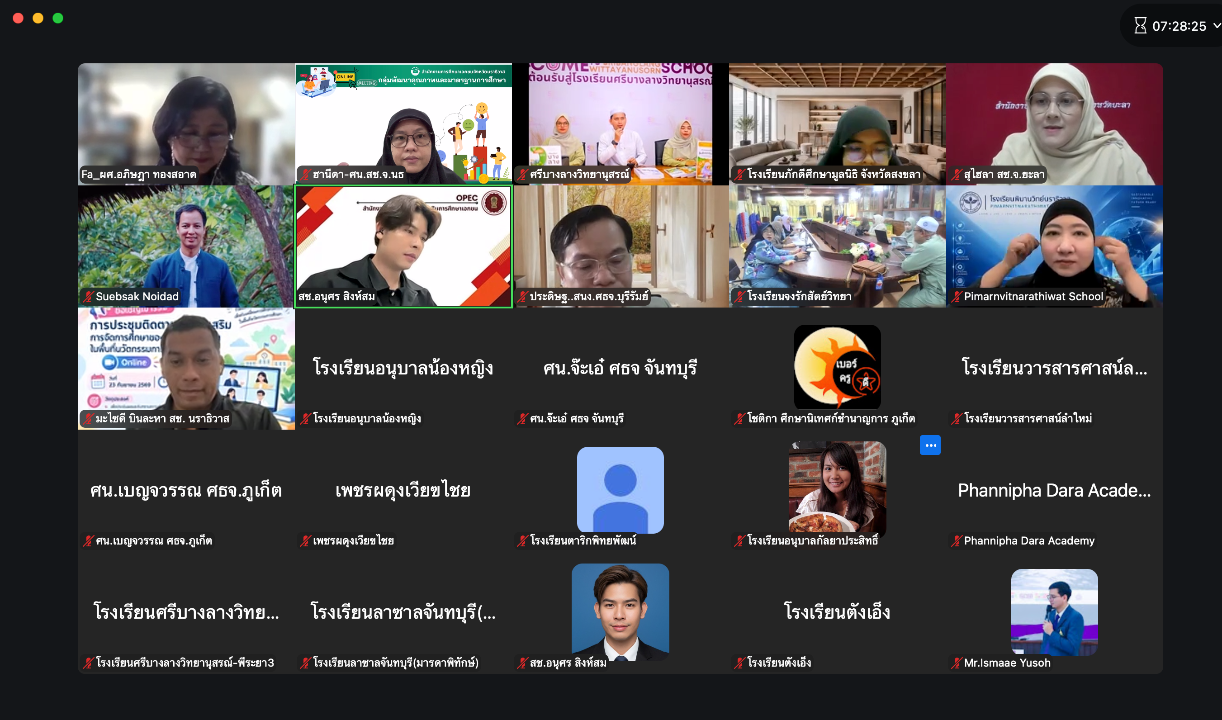Click muted mic icon beside Phannipha Dara Academy
Screen dimensions: 1222x720
tap(956, 541)
